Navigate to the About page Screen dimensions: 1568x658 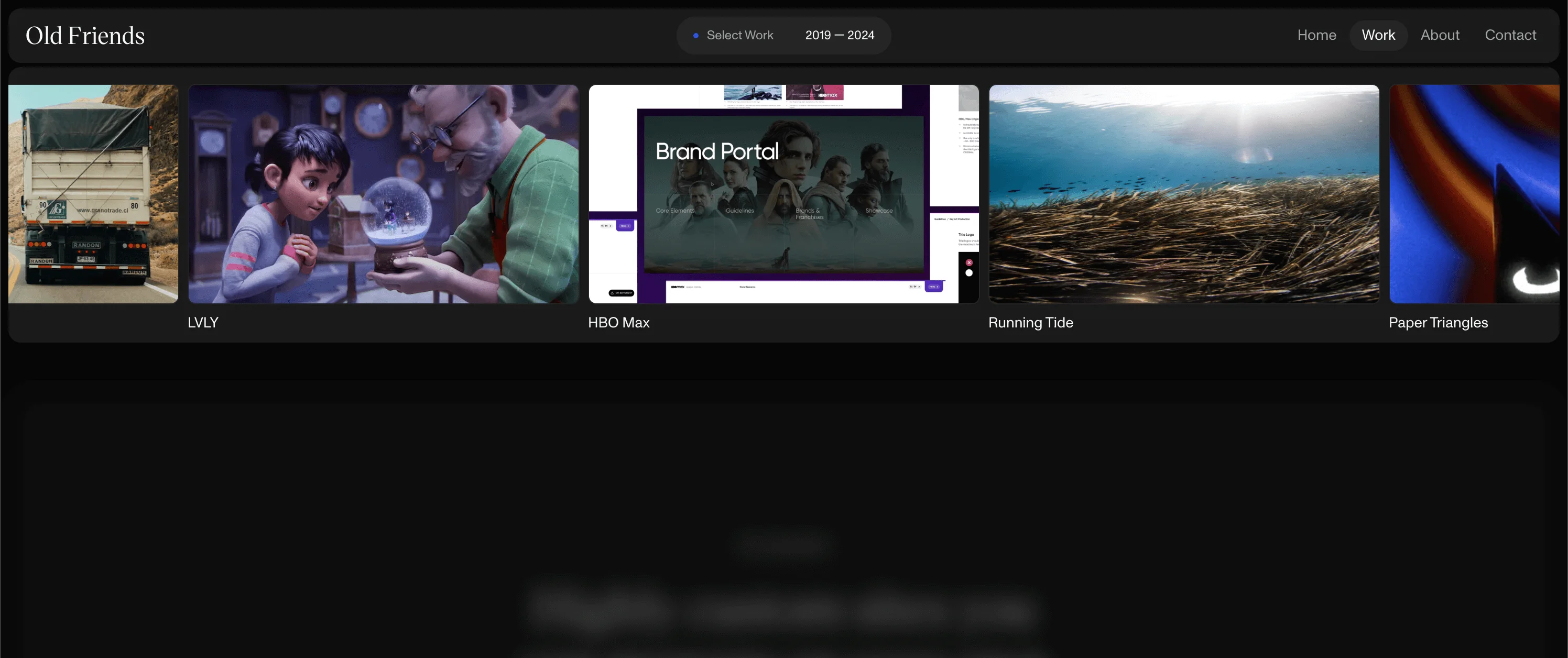(1440, 35)
